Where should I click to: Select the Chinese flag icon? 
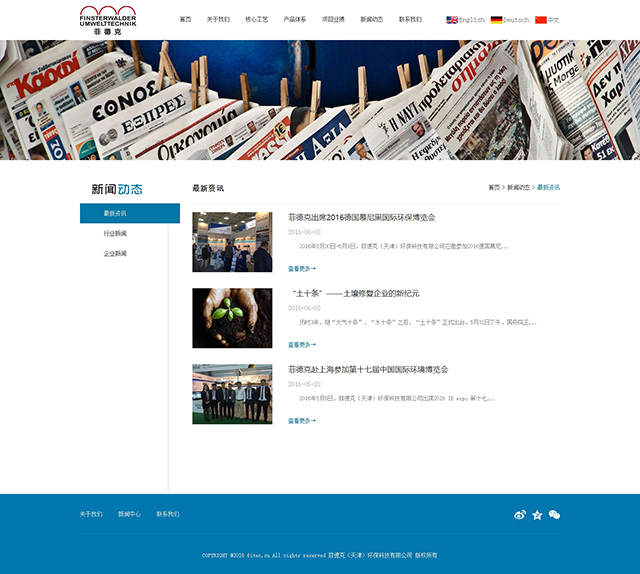(541, 20)
